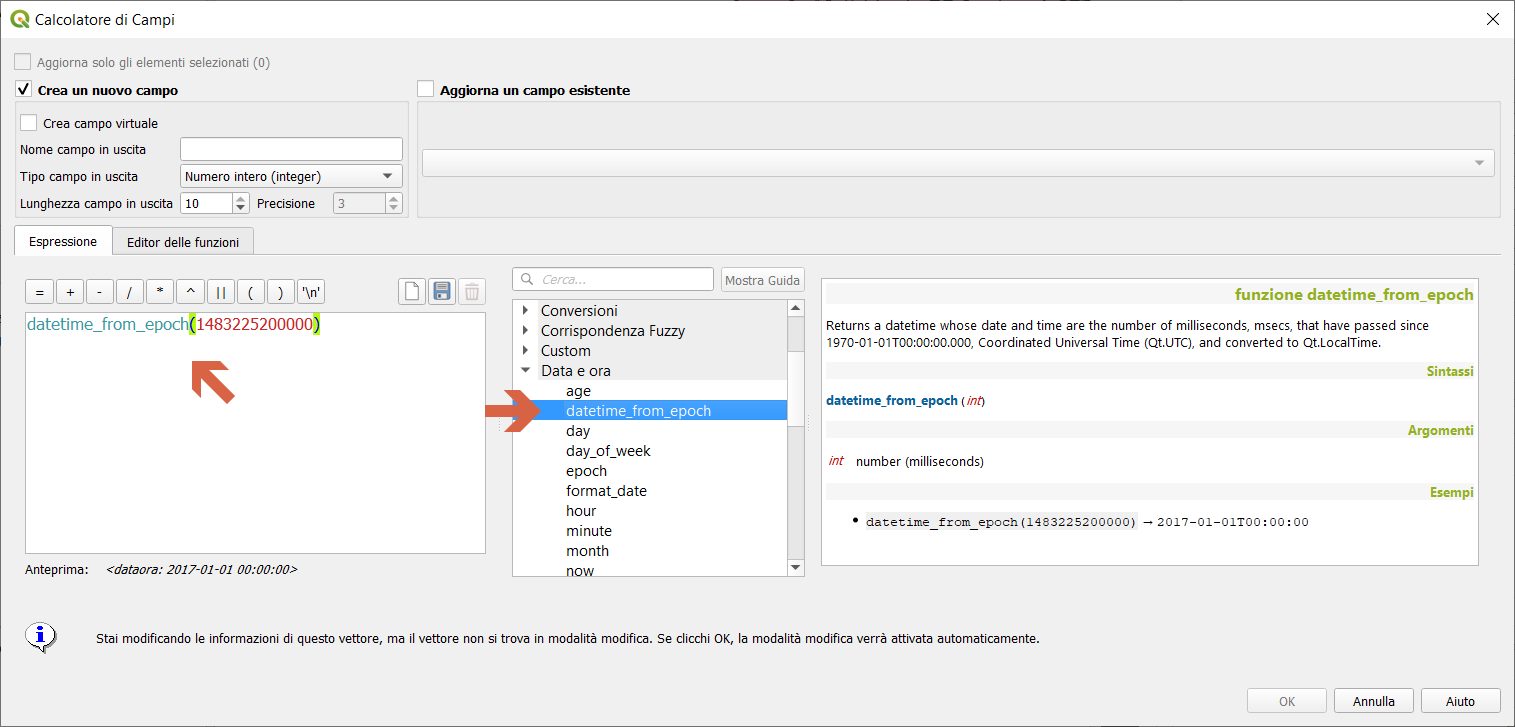The width and height of the screenshot is (1515, 727).
Task: Enable 'Crea campo virtuale' checkbox
Action: click(29, 123)
